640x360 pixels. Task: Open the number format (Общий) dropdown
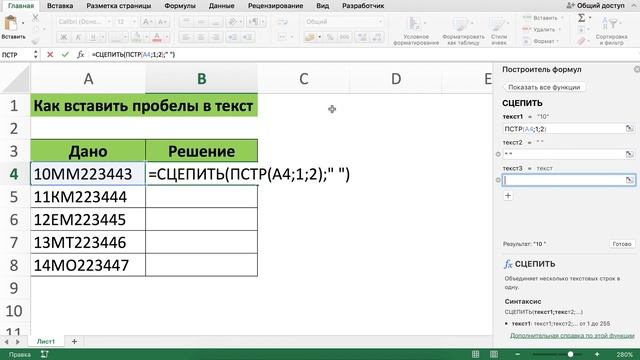[380, 22]
